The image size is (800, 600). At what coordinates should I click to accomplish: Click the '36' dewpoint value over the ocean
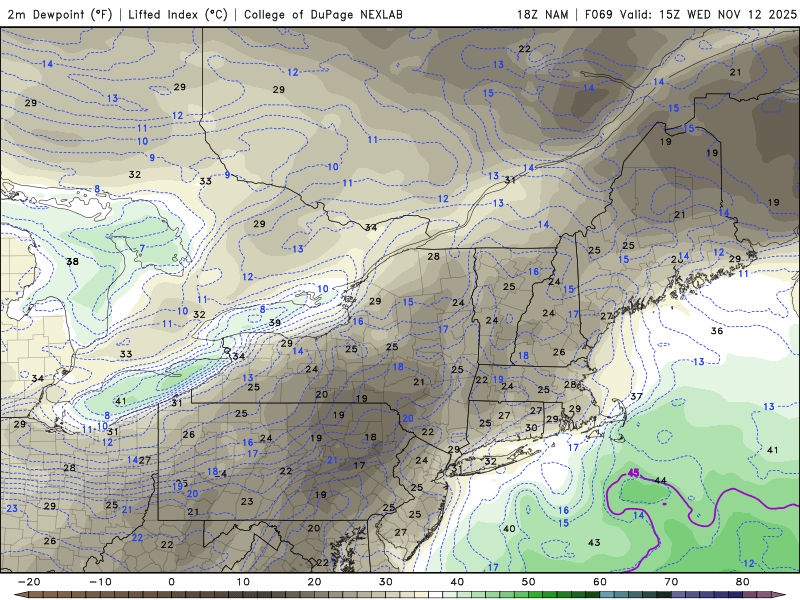tap(717, 331)
